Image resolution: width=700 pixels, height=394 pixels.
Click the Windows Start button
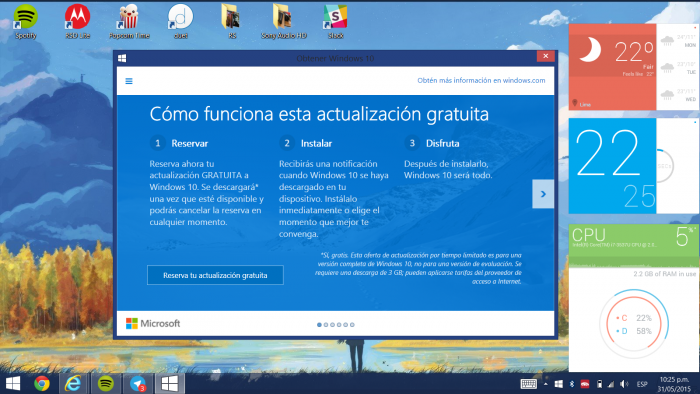[12, 383]
